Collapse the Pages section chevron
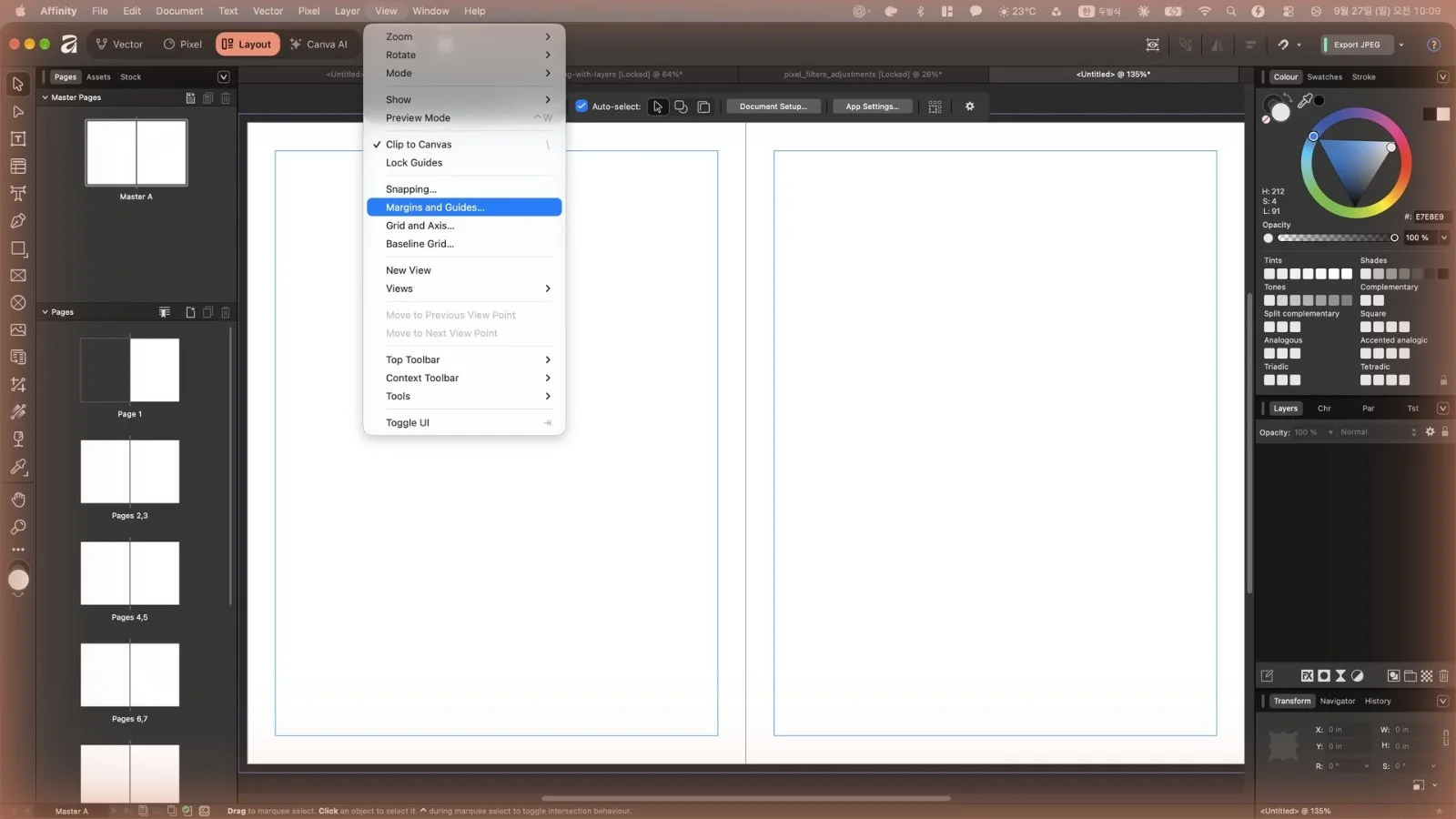 tap(45, 312)
